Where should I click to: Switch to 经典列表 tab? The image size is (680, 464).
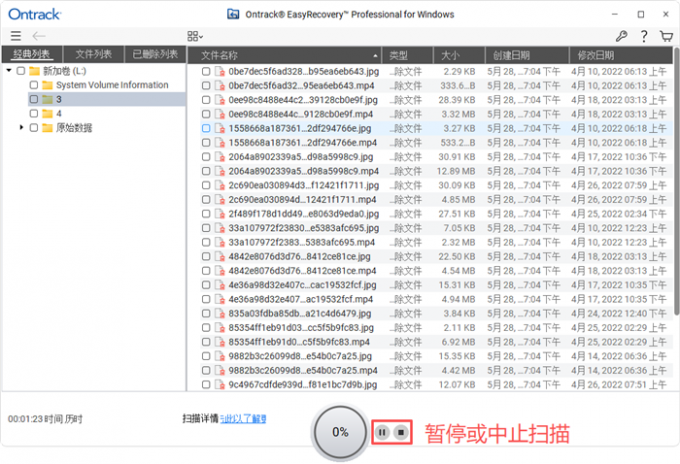point(32,55)
